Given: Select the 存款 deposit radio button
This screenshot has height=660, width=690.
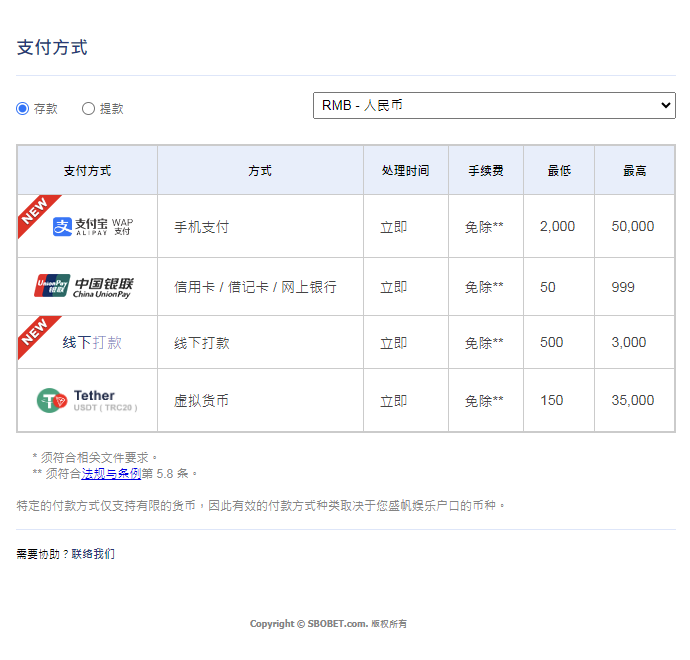Looking at the screenshot, I should tap(22, 108).
